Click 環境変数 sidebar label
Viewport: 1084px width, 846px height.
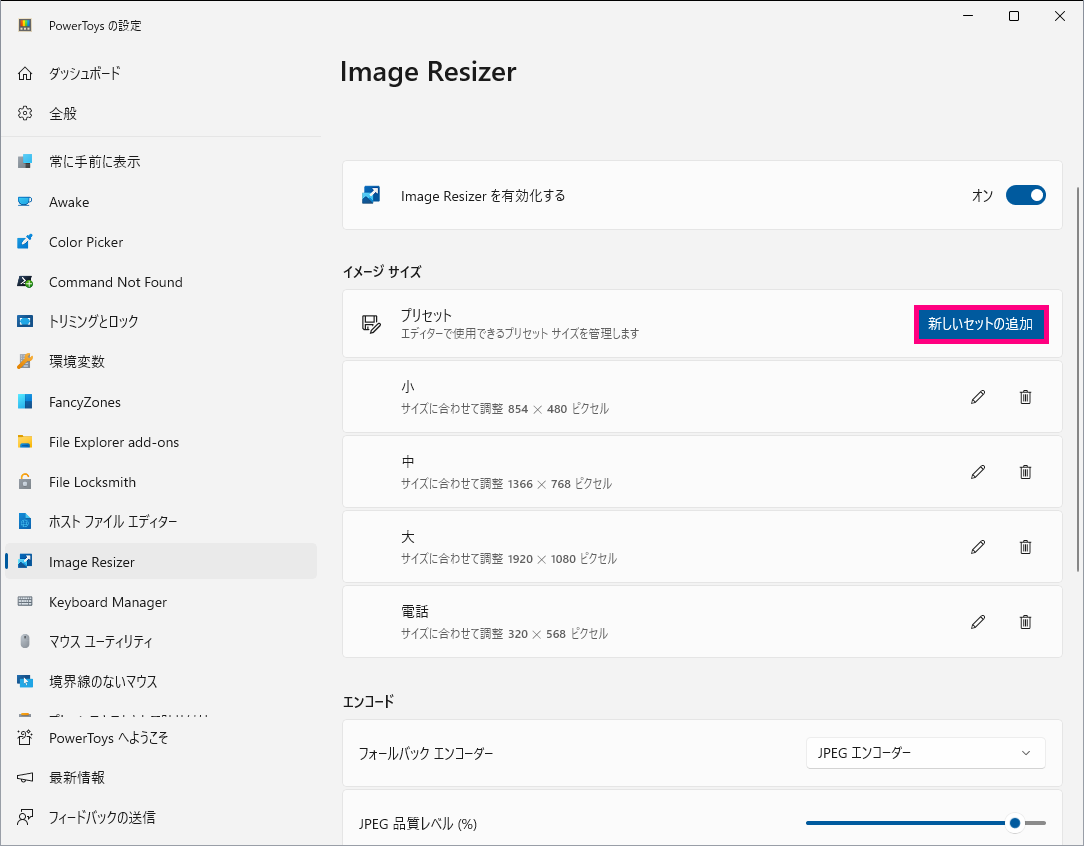point(77,361)
